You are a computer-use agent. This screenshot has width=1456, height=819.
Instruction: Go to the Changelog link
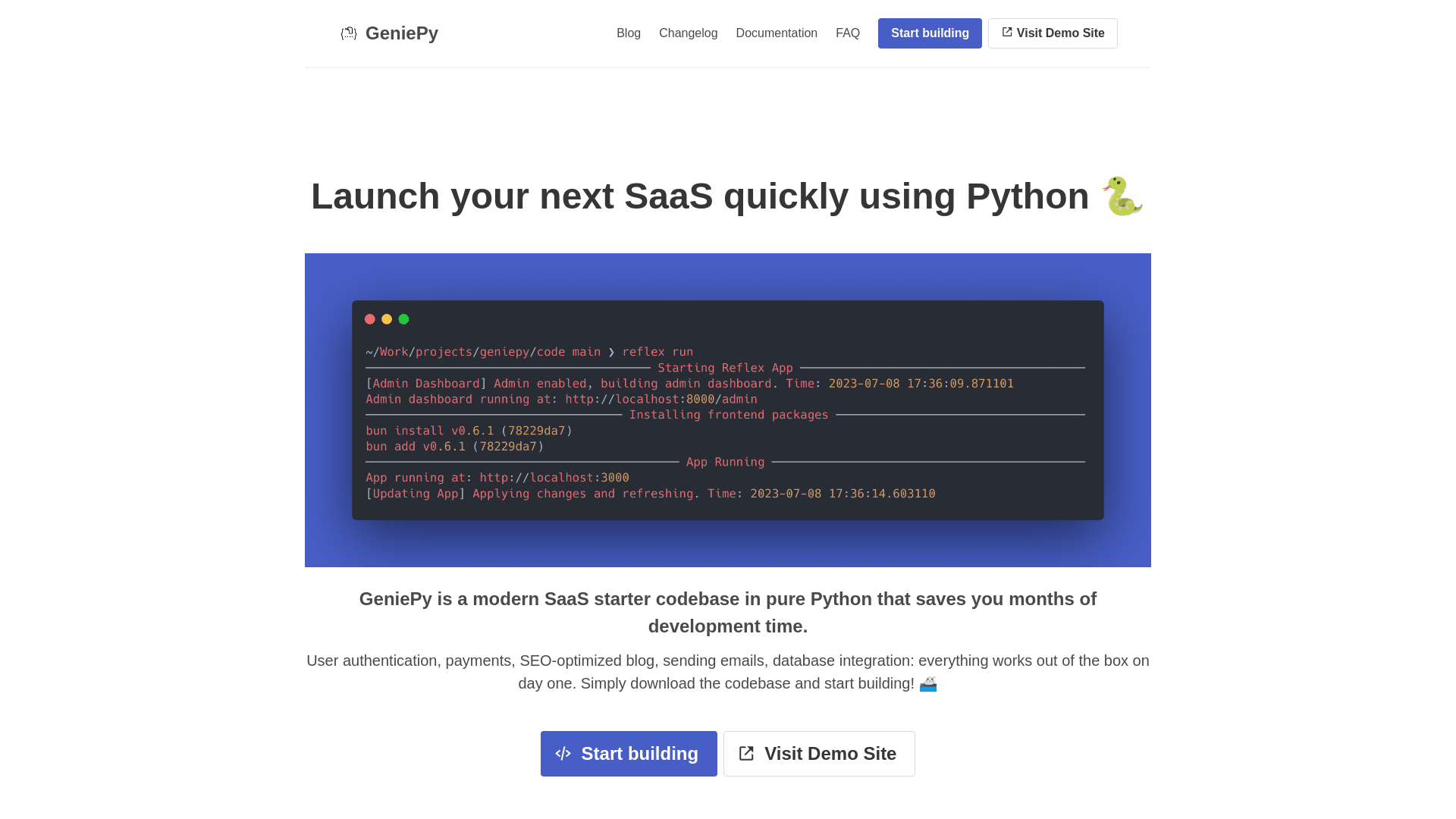(688, 33)
